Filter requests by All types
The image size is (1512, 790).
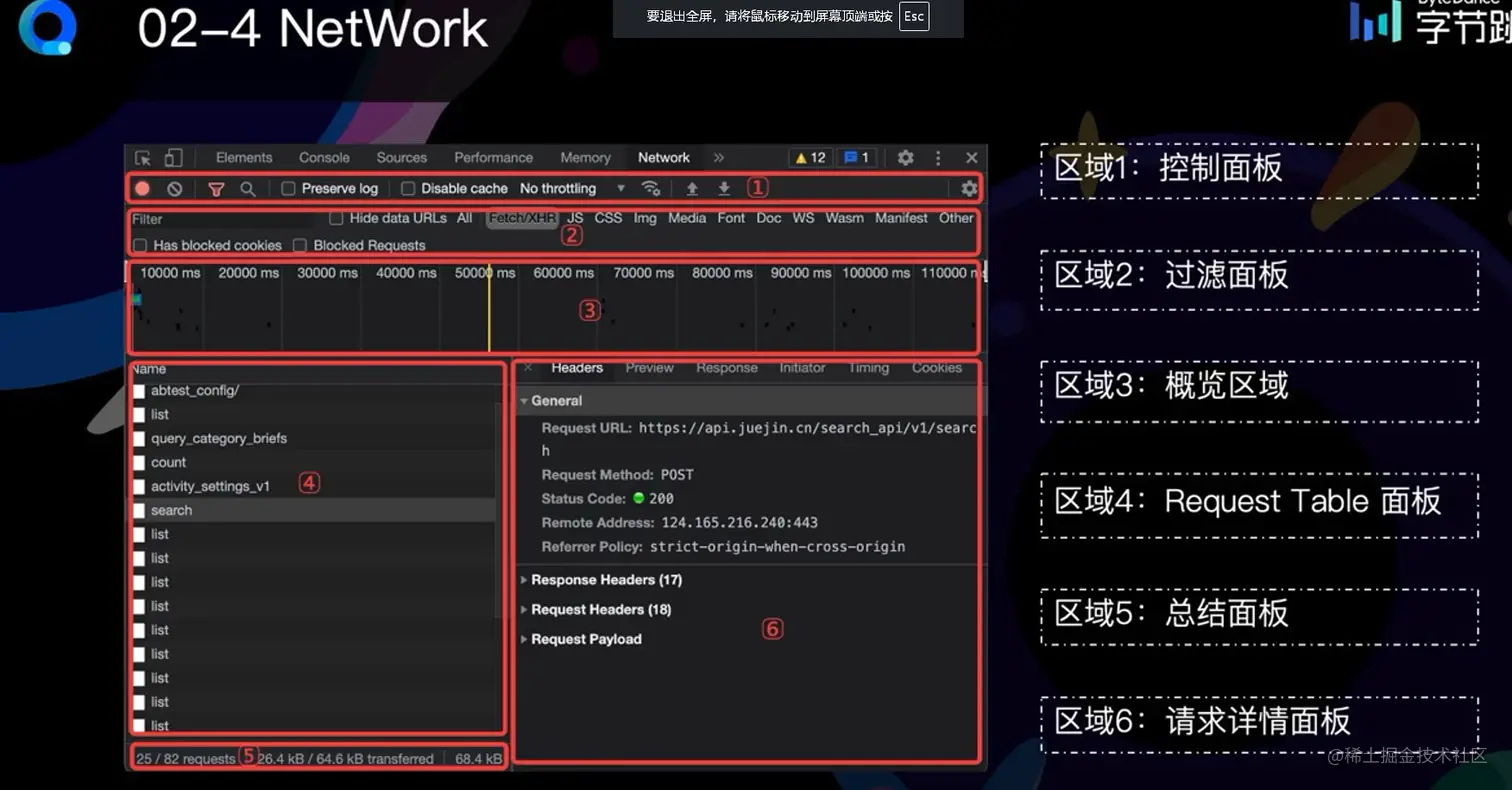465,218
